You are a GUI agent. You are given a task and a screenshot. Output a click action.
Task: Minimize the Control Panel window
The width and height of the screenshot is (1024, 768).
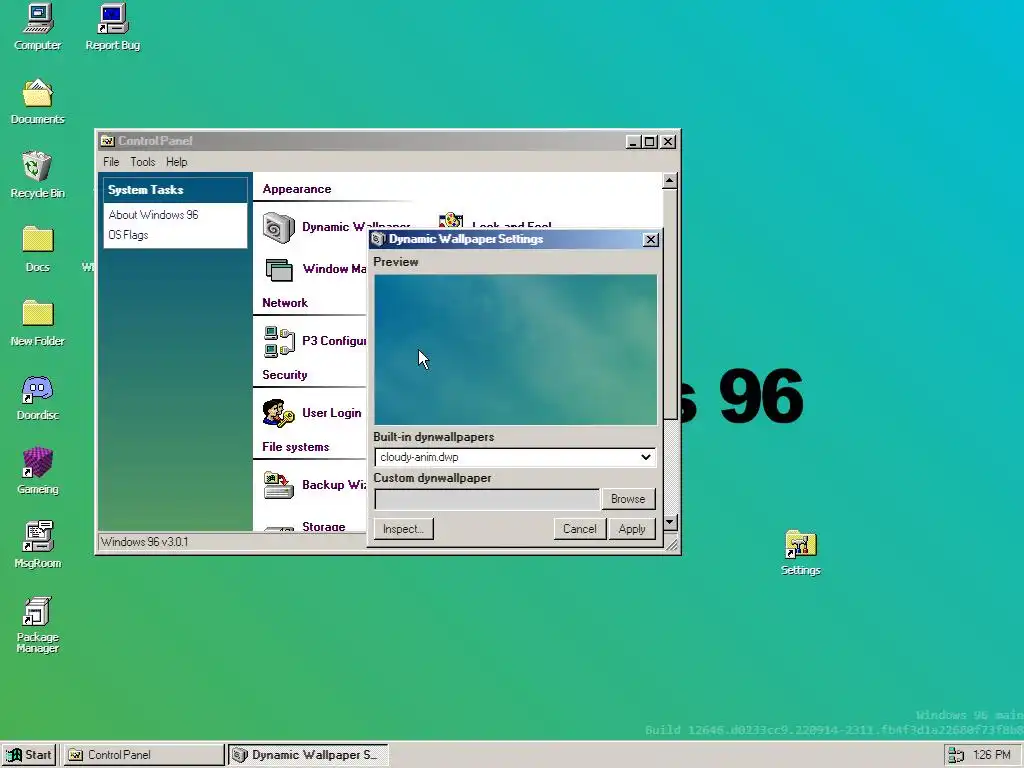tap(633, 142)
